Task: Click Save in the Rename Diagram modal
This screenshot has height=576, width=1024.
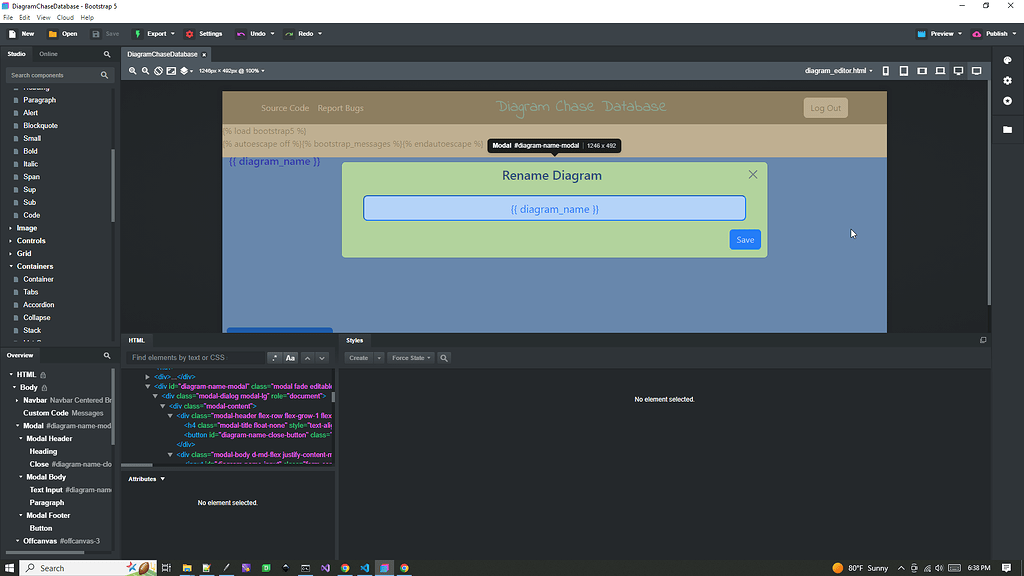Action: pyautogui.click(x=745, y=239)
